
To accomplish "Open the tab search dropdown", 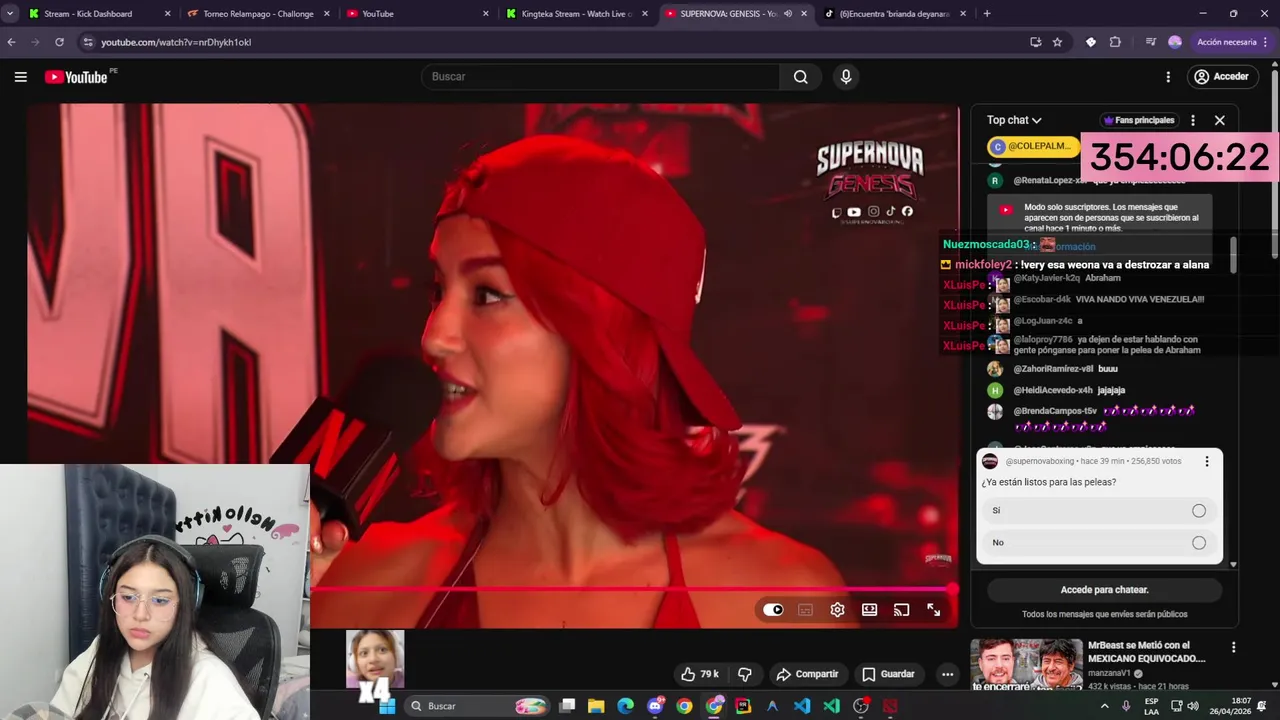I will pos(10,14).
